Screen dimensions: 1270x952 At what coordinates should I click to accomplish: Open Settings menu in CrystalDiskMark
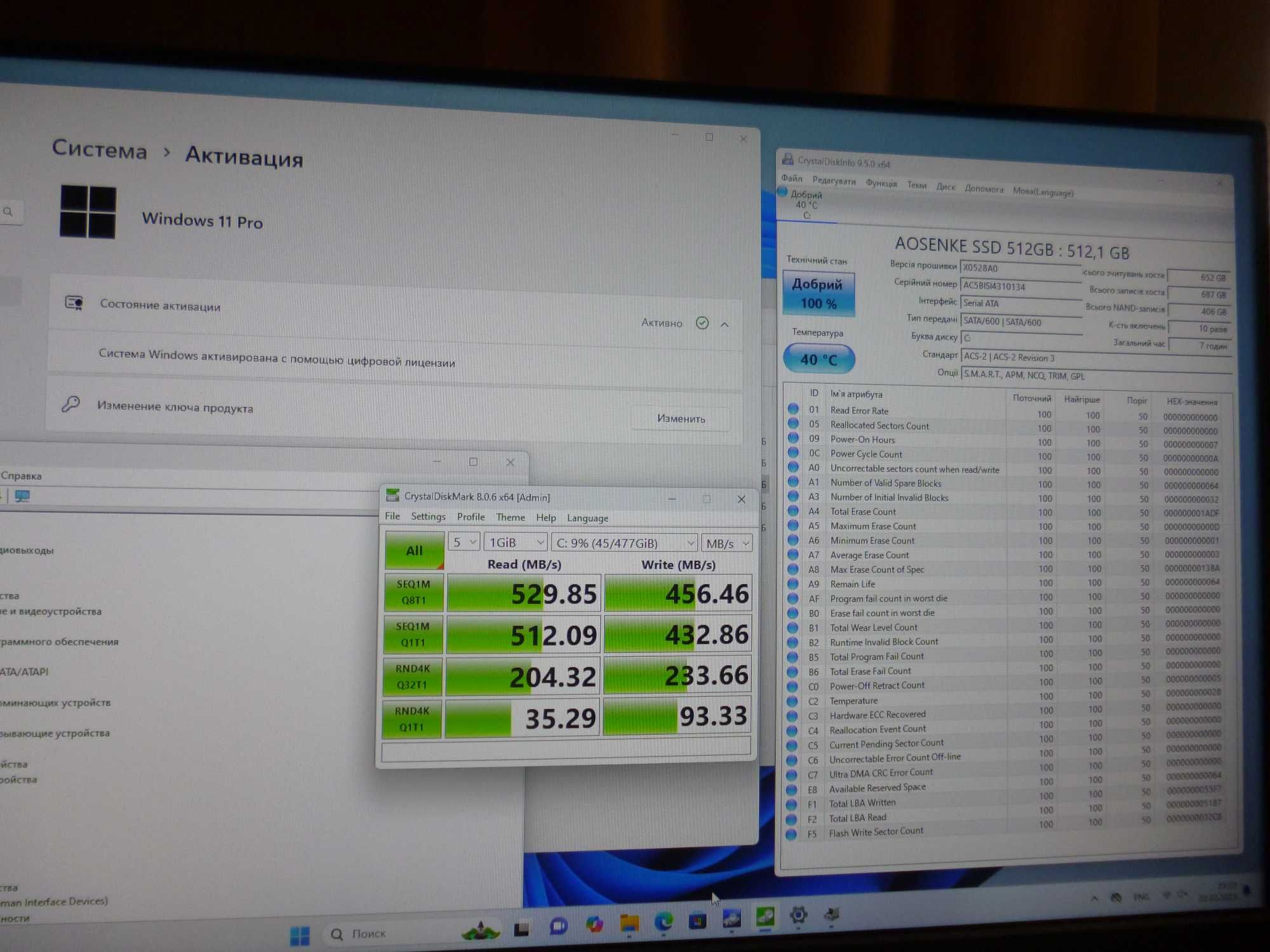428,517
